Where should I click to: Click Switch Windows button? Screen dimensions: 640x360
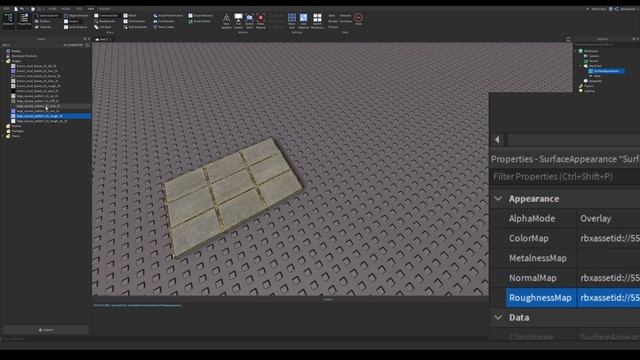pyautogui.click(x=317, y=21)
